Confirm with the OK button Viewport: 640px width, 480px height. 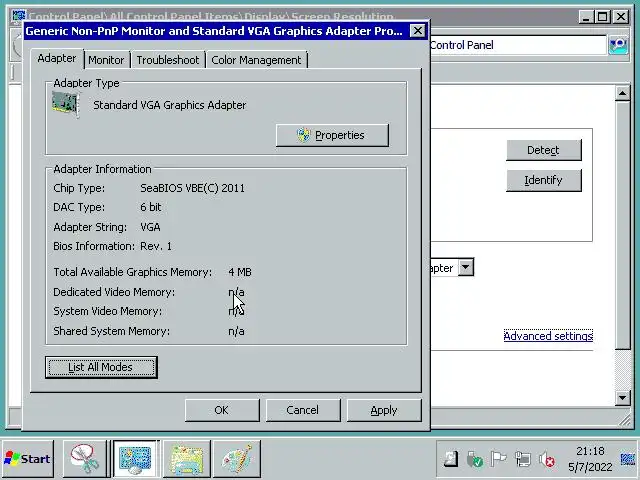pyautogui.click(x=222, y=410)
